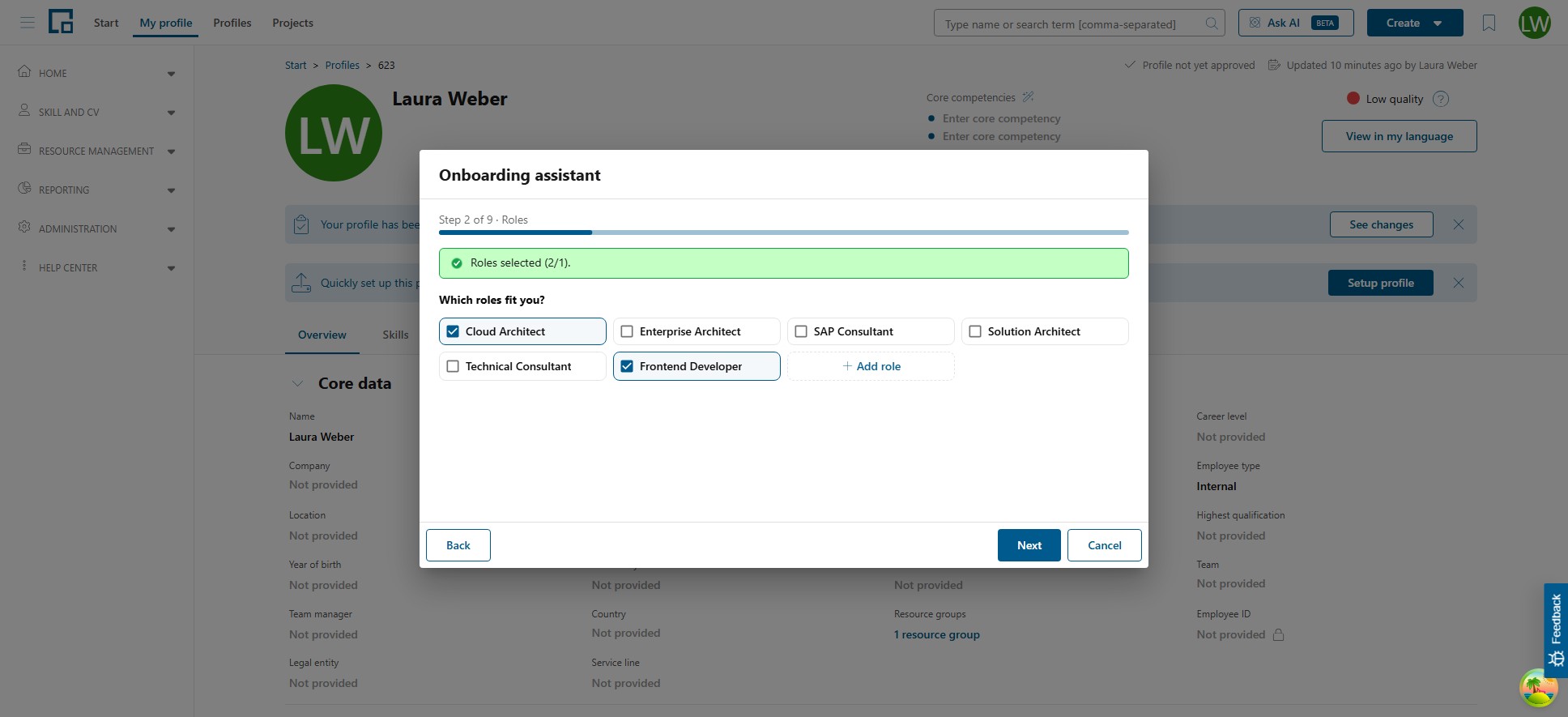Click the Help Center dots icon
The image size is (1568, 717).
[24, 266]
